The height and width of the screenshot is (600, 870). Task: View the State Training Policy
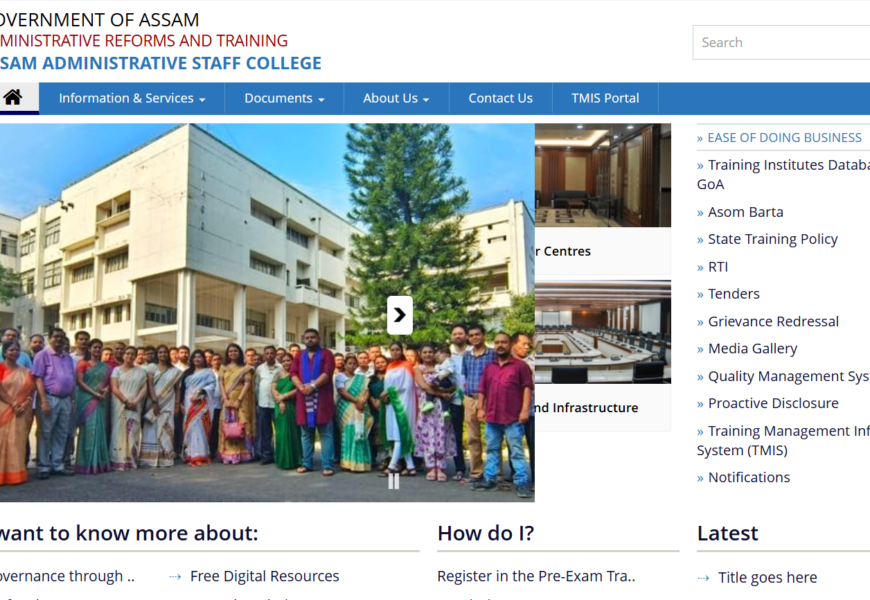[x=772, y=239]
